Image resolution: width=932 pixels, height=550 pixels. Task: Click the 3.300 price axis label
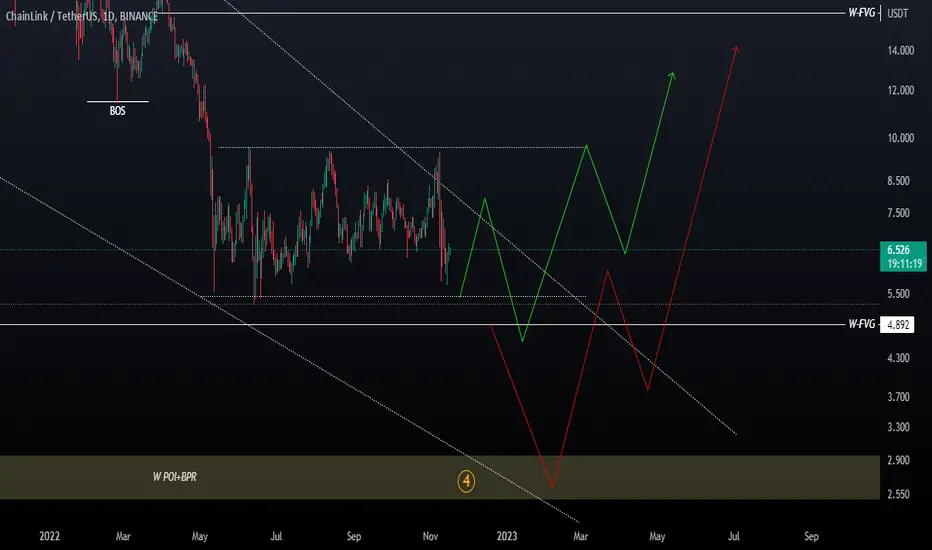(x=898, y=427)
